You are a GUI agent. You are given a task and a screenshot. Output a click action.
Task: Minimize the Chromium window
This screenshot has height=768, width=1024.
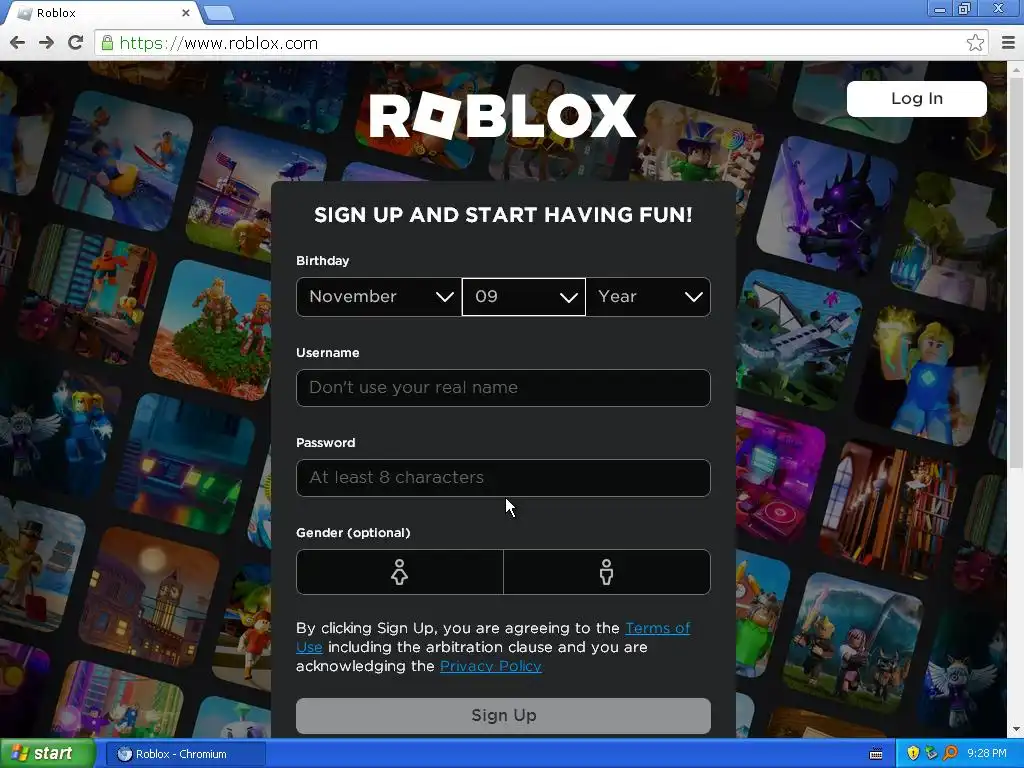click(x=940, y=9)
